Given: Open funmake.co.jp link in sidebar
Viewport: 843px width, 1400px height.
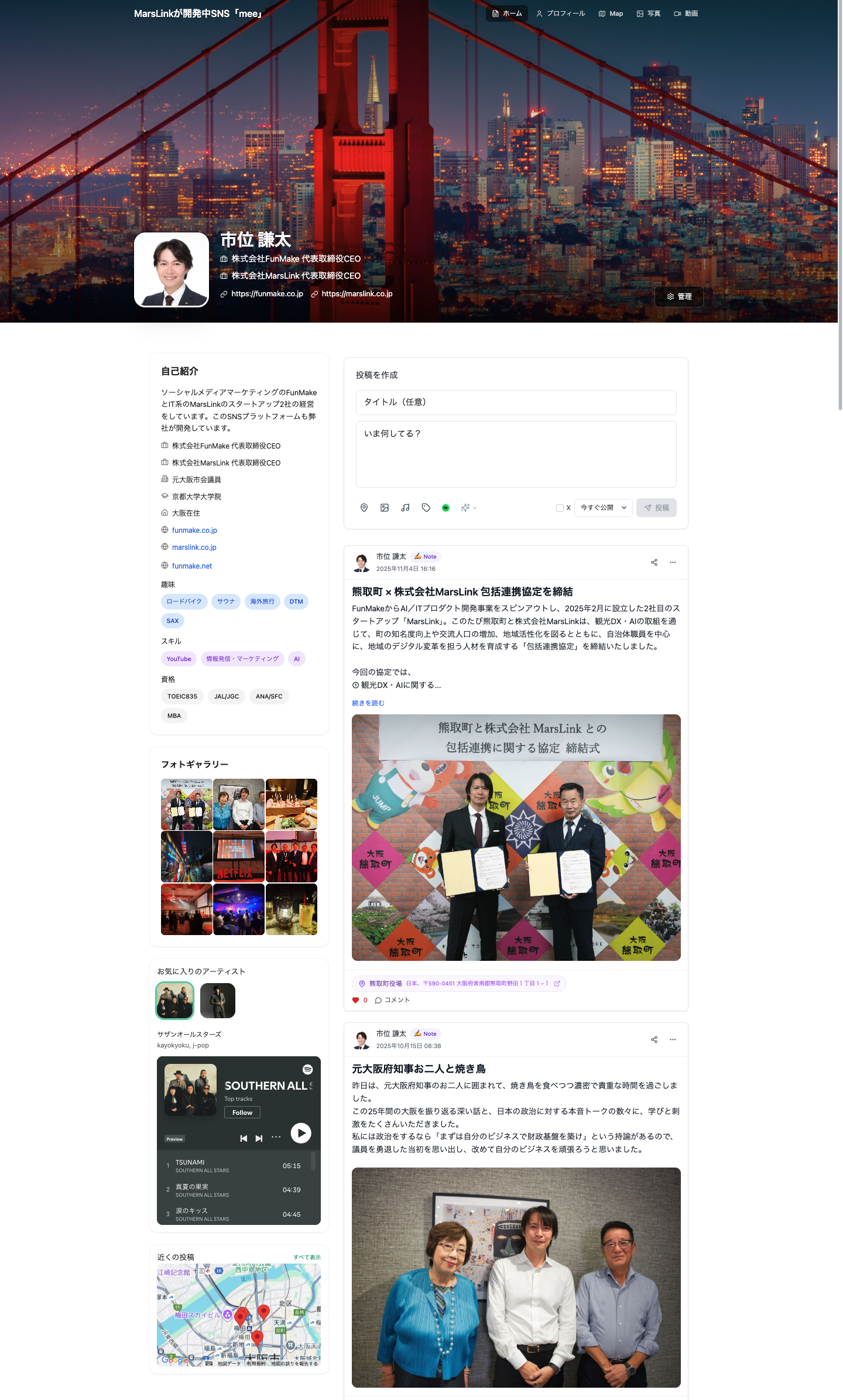Looking at the screenshot, I should click(194, 530).
